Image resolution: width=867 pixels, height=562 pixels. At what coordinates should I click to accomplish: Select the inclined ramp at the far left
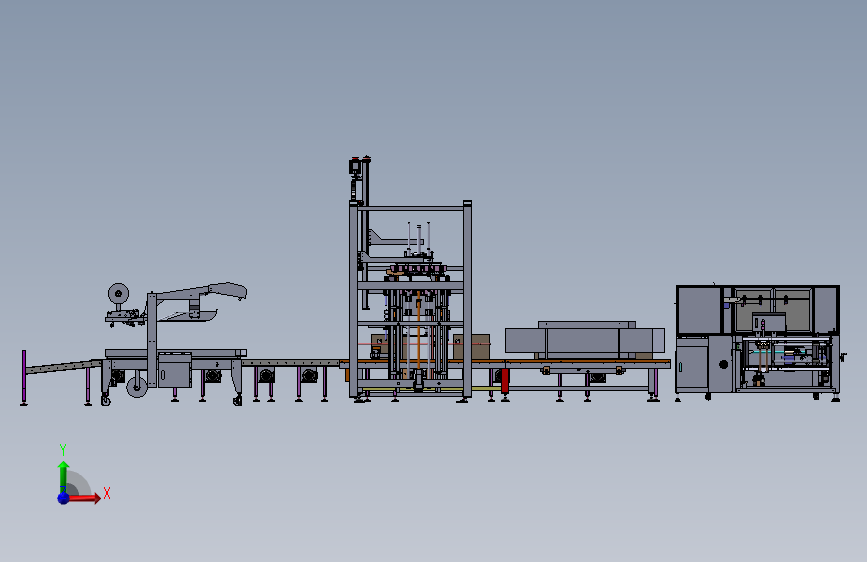click(64, 366)
